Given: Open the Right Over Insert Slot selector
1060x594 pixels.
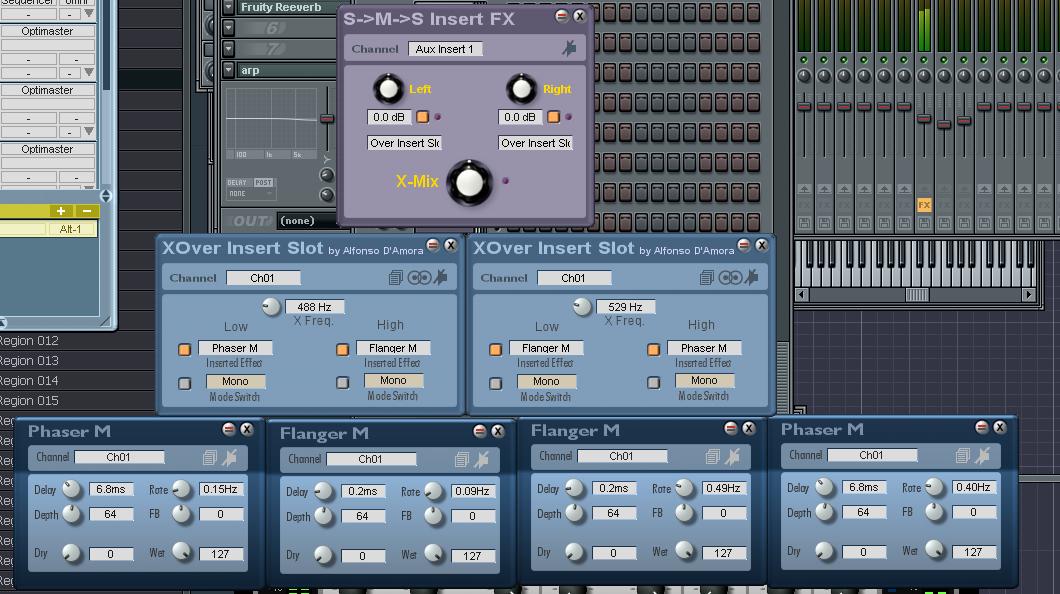Looking at the screenshot, I should coord(535,143).
